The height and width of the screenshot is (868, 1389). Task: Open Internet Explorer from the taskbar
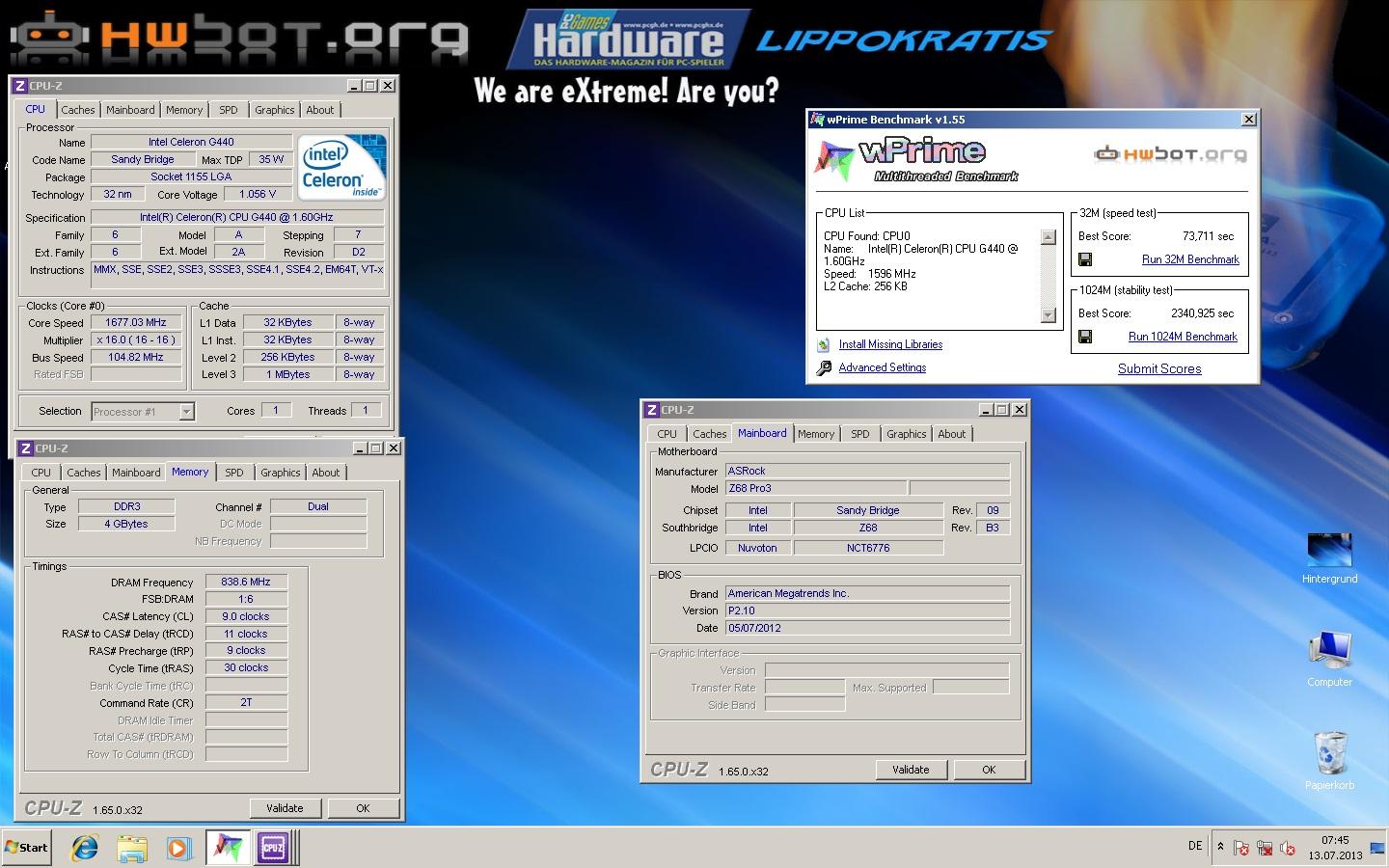click(x=85, y=848)
